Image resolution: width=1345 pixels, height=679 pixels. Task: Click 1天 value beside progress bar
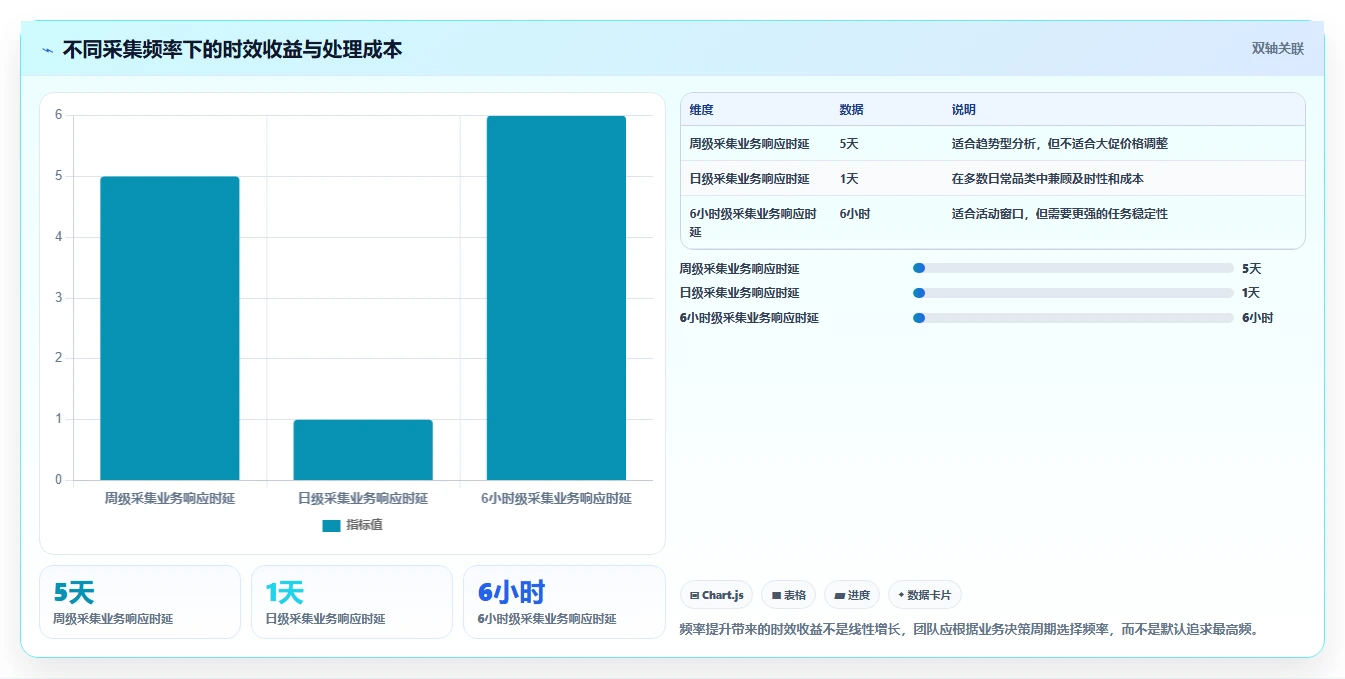pyautogui.click(x=1251, y=293)
